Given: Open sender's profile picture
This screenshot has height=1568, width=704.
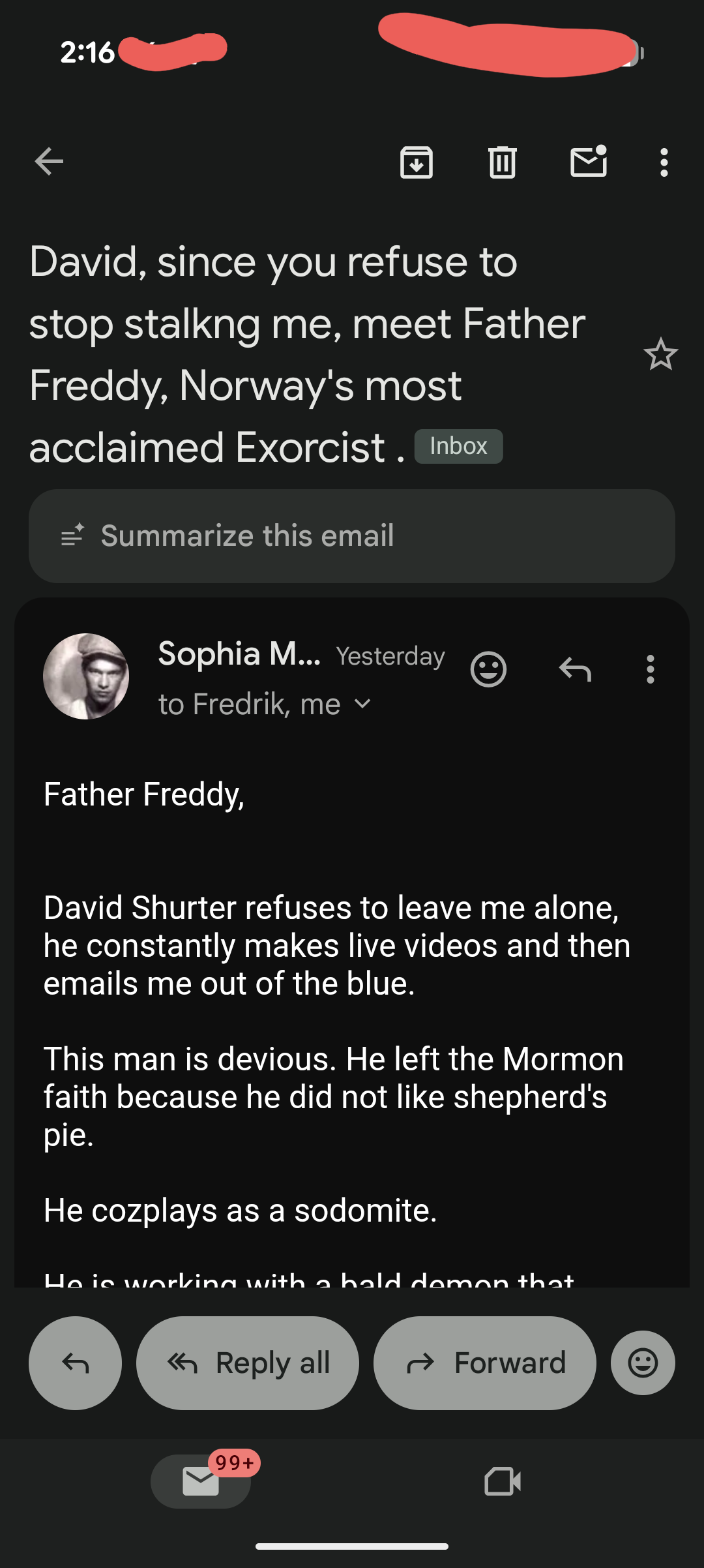Looking at the screenshot, I should (x=86, y=676).
